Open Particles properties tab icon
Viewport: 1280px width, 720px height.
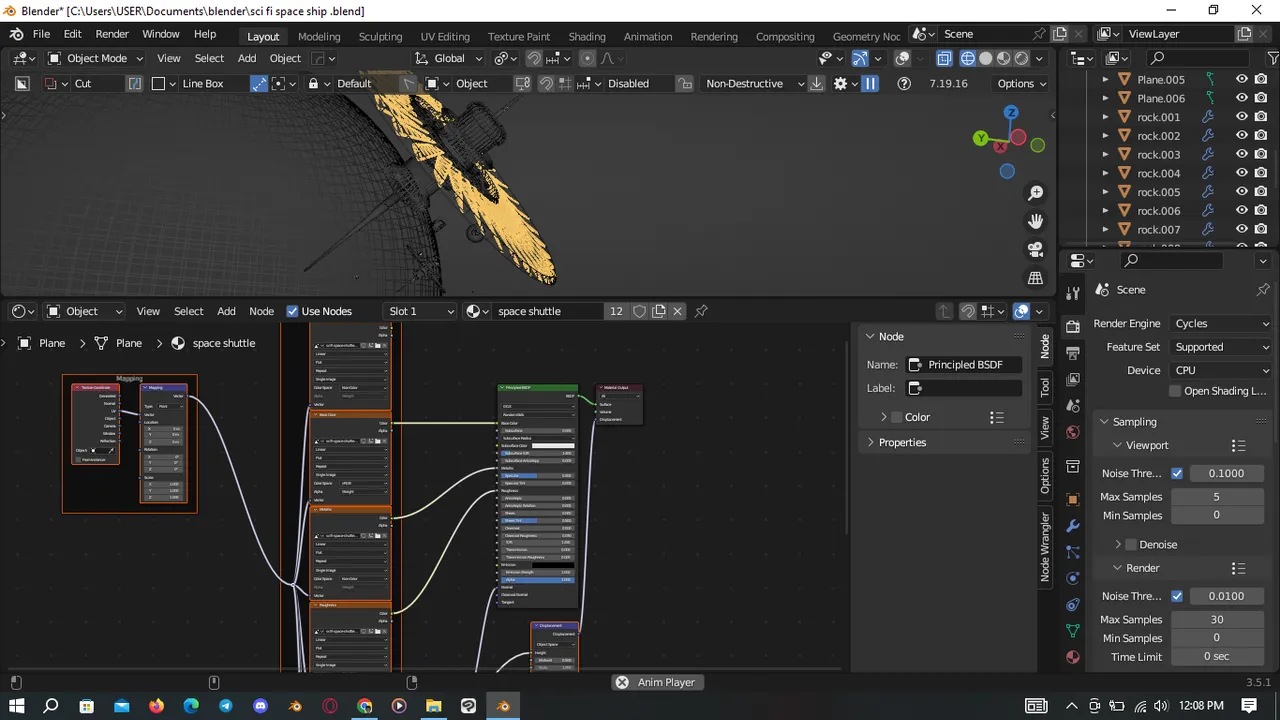click(1073, 552)
